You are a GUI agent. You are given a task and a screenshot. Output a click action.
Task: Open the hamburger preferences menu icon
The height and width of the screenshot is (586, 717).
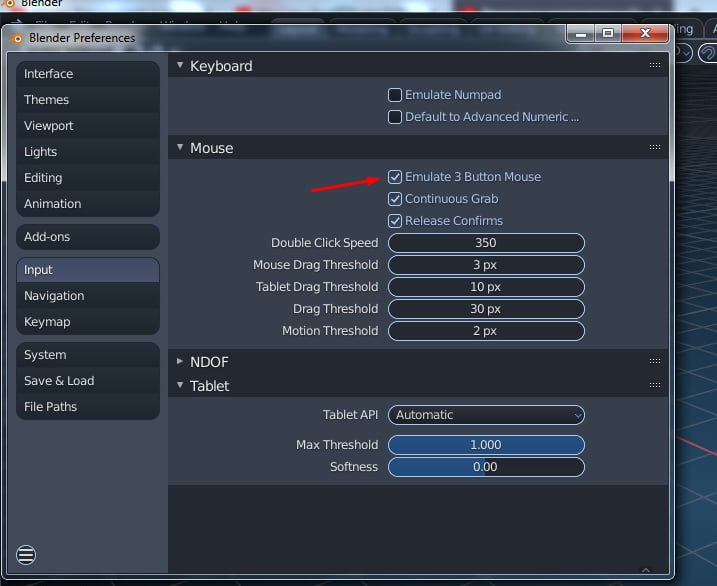click(x=26, y=555)
